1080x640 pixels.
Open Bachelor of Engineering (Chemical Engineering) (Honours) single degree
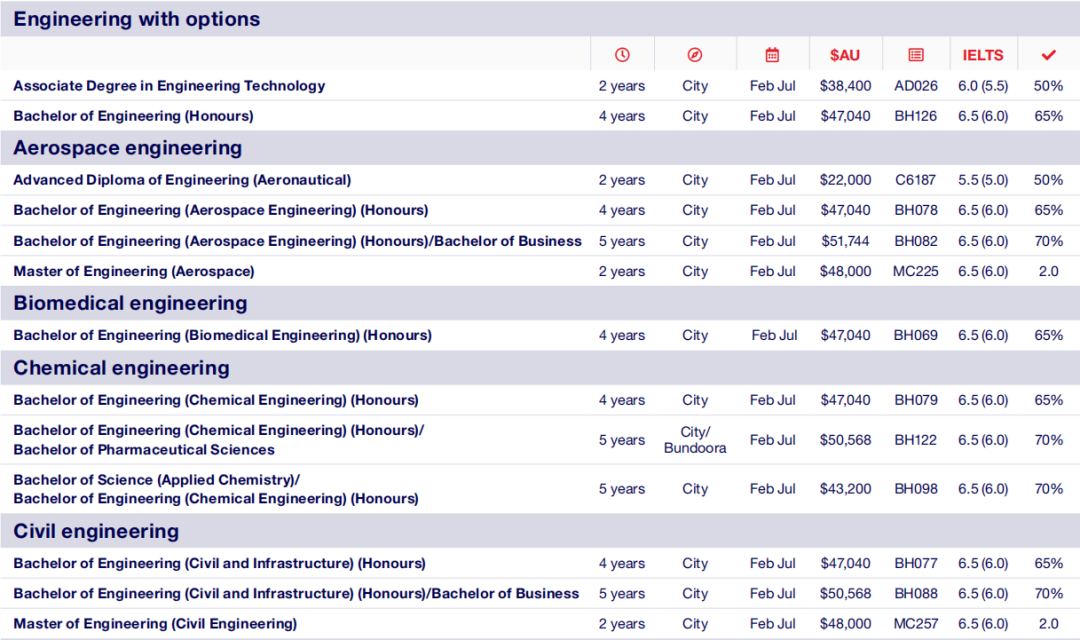click(x=216, y=400)
